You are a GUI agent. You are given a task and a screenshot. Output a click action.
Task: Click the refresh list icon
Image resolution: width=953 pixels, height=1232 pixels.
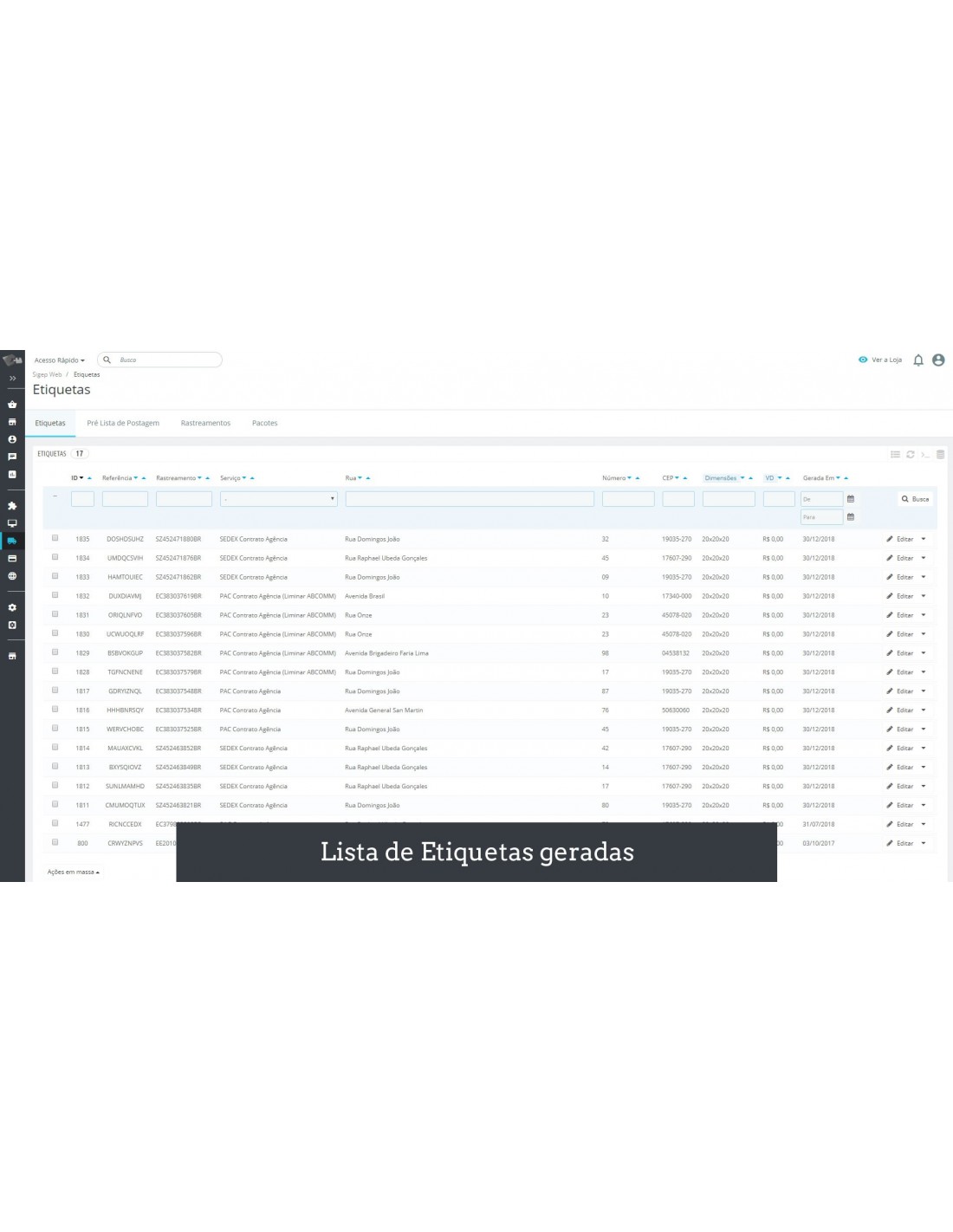(911, 454)
